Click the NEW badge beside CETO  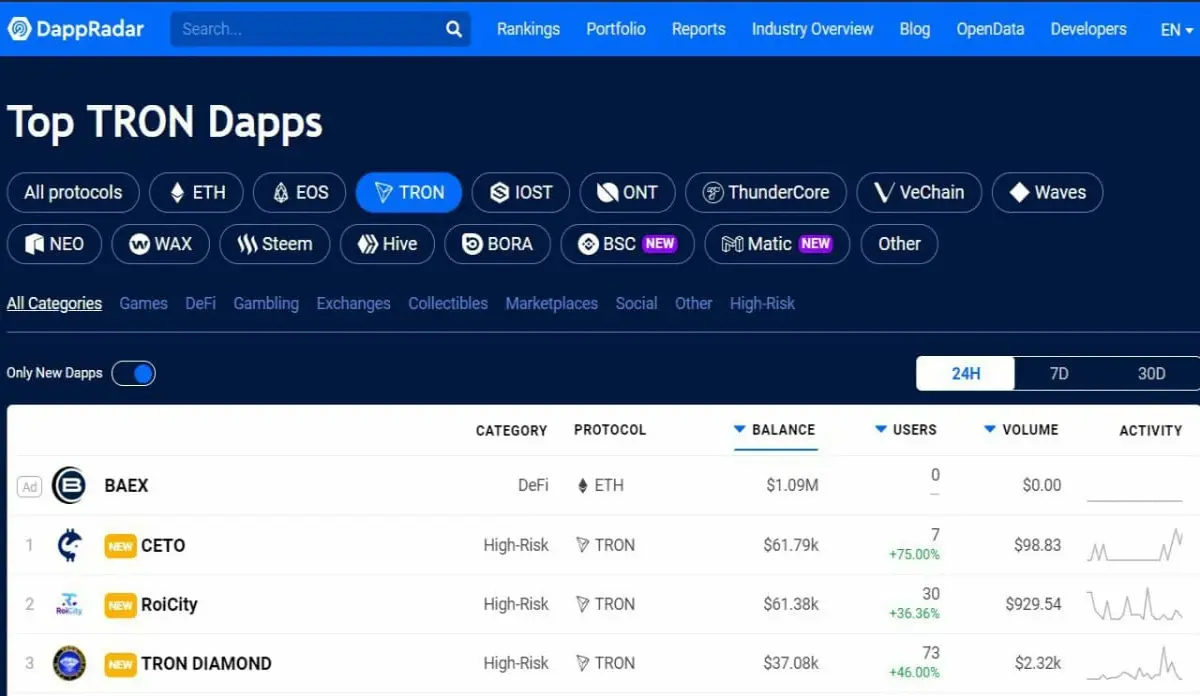tap(120, 546)
